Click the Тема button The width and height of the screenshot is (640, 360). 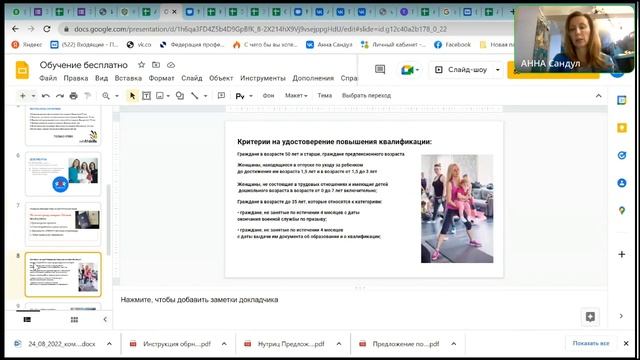(324, 96)
